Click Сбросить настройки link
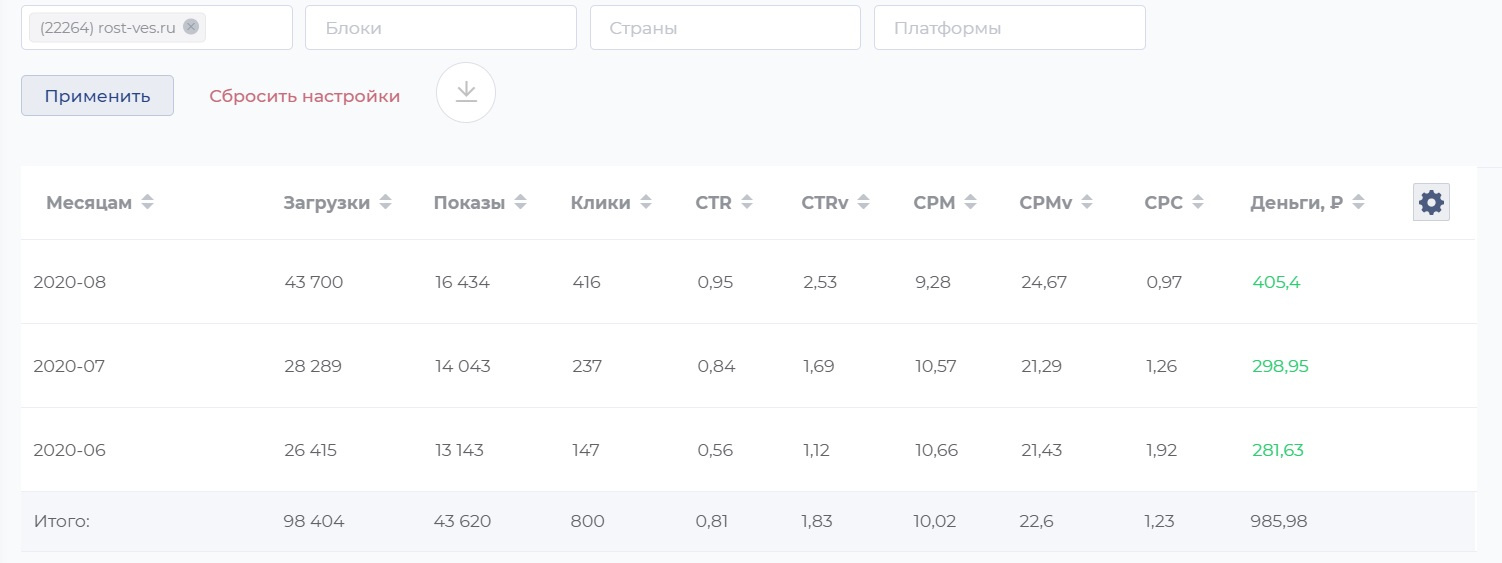Image resolution: width=1502 pixels, height=563 pixels. click(x=304, y=96)
